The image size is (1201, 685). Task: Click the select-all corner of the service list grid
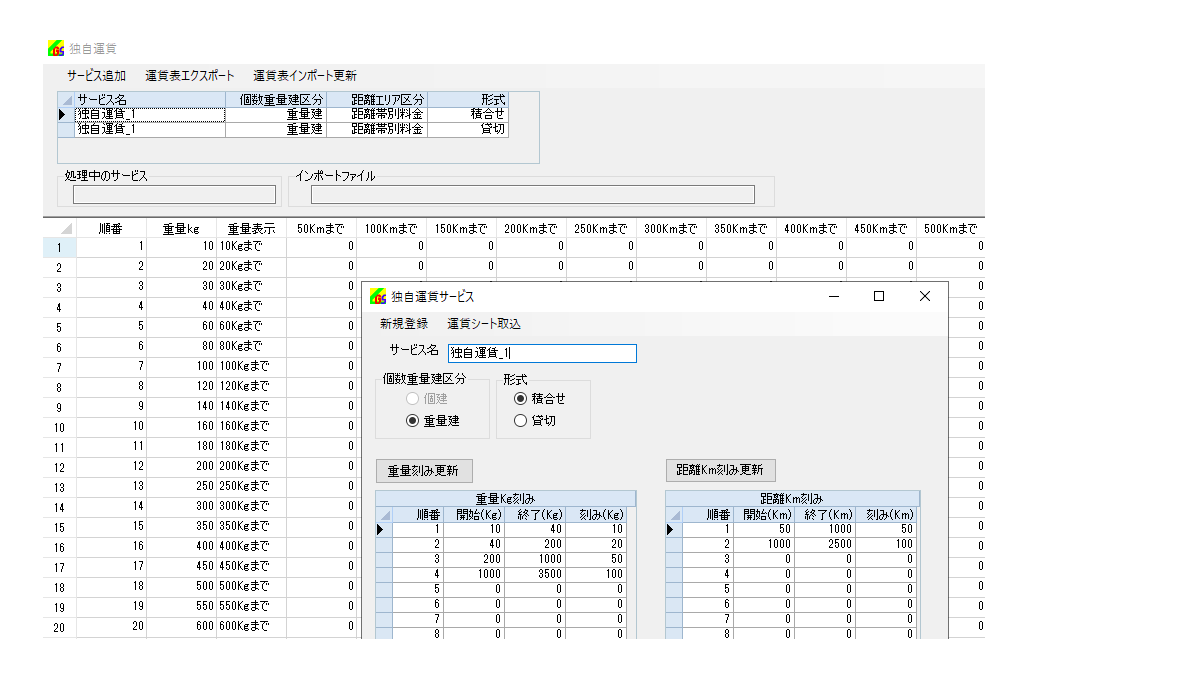[x=66, y=100]
